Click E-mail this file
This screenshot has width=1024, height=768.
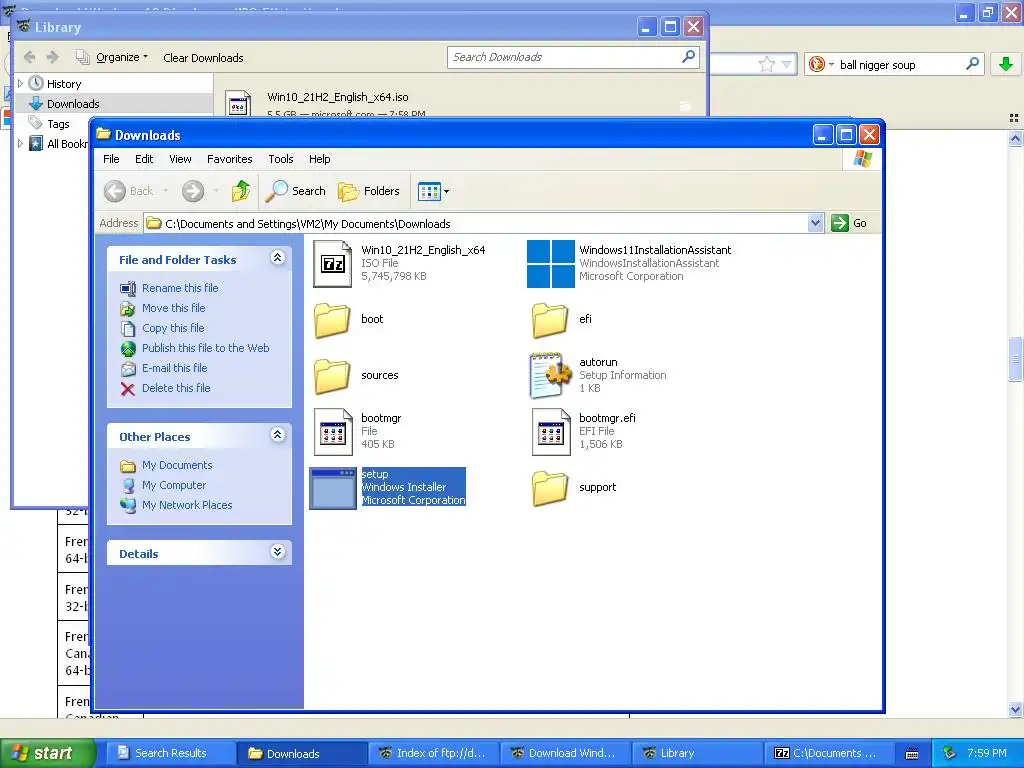(x=174, y=368)
